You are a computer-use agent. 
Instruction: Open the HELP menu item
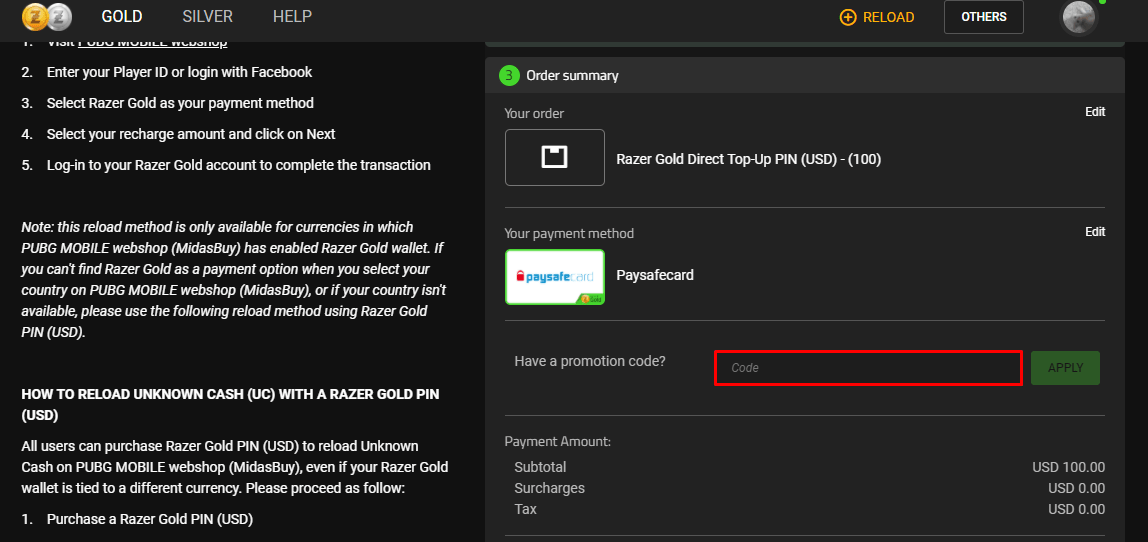click(292, 16)
